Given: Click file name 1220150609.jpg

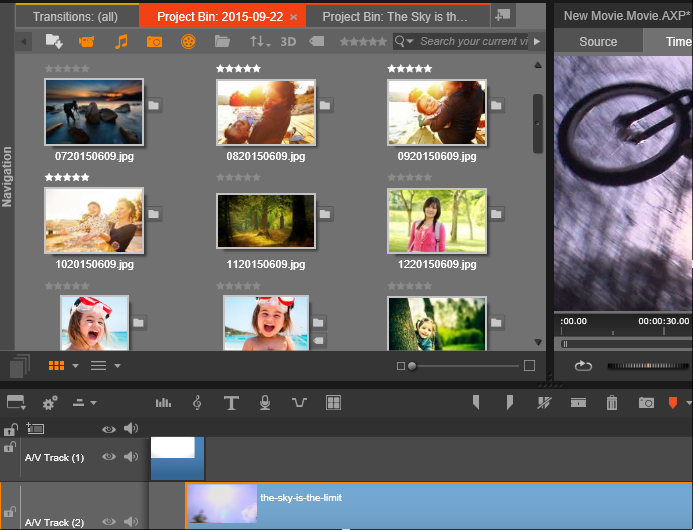Looking at the screenshot, I should pos(437,264).
